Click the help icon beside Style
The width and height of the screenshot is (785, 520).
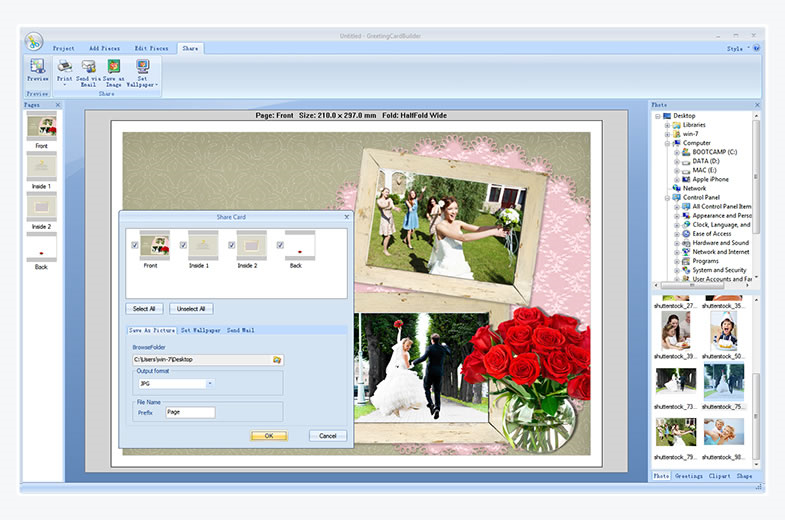click(756, 48)
